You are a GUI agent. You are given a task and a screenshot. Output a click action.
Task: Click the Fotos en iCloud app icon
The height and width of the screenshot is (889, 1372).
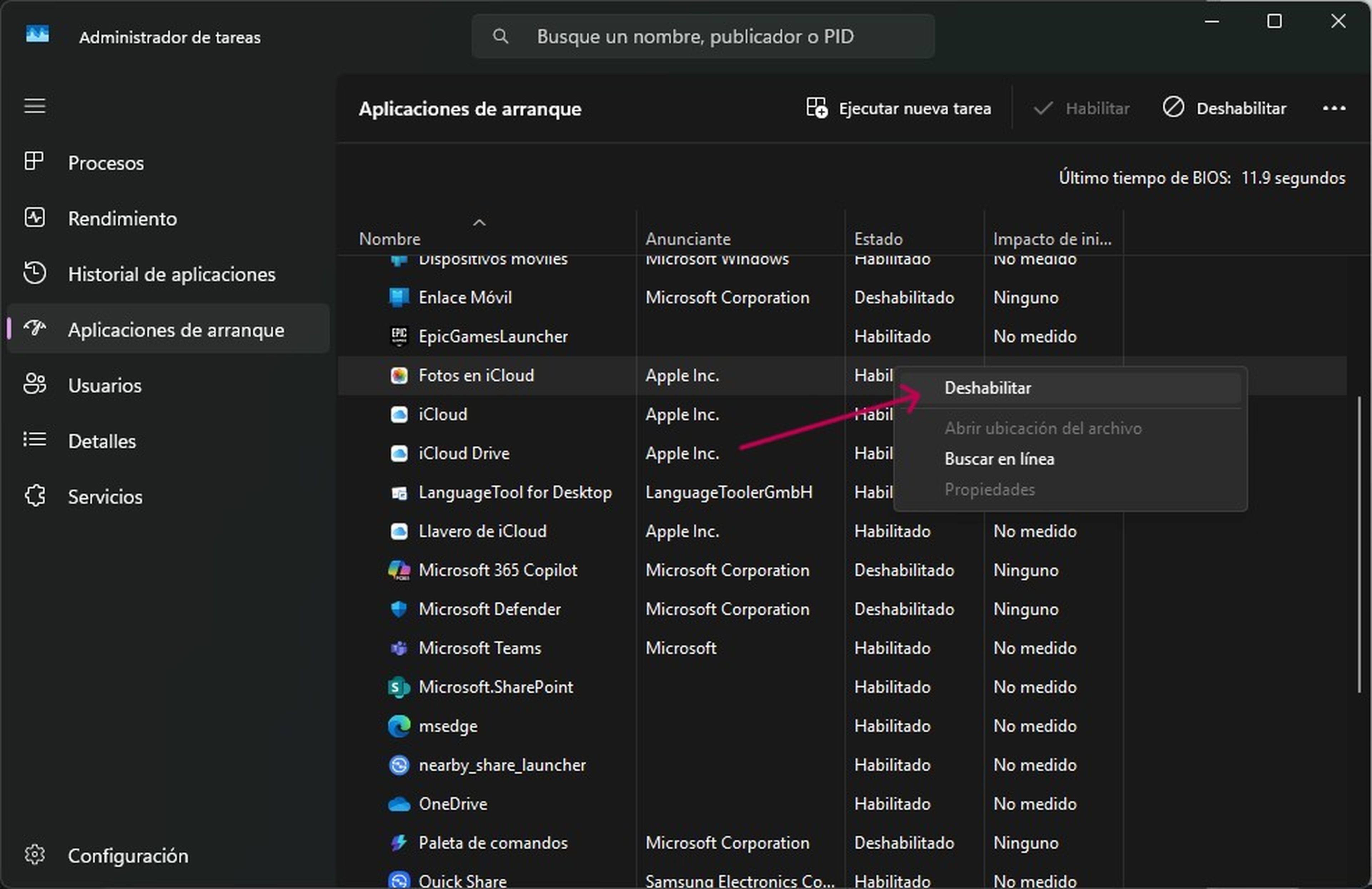tap(399, 376)
